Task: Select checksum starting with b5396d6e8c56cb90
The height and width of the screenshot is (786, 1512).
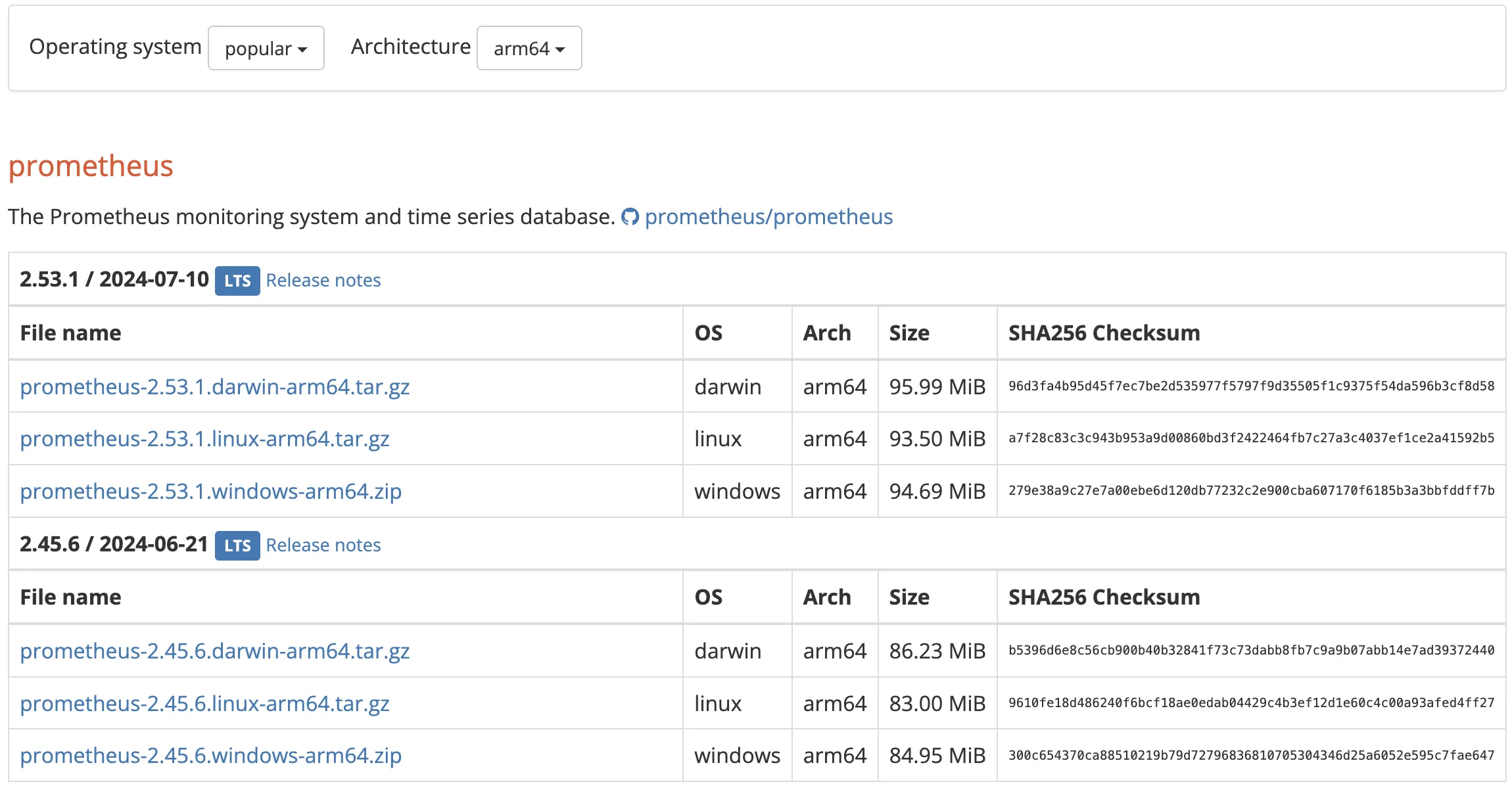Action: click(1252, 651)
